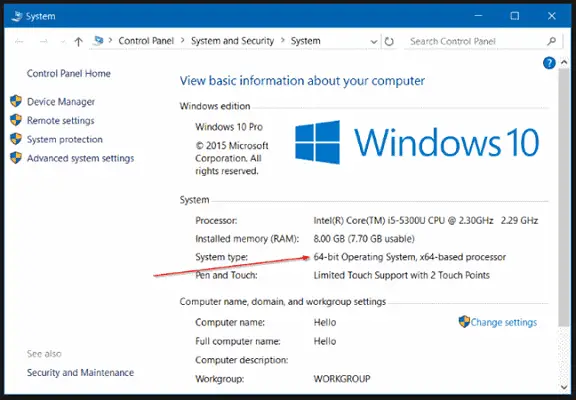Open Remote settings
The height and width of the screenshot is (400, 576).
click(61, 120)
